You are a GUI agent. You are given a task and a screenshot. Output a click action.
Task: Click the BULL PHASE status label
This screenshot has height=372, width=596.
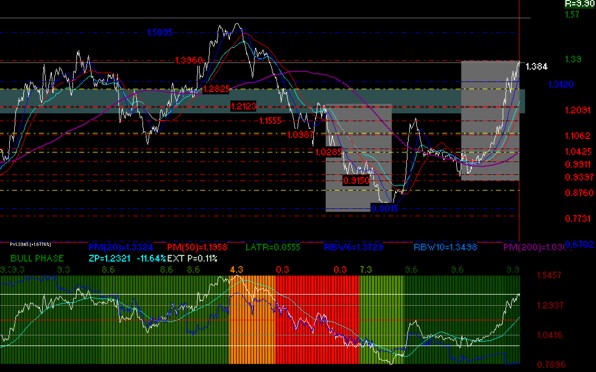(37, 259)
